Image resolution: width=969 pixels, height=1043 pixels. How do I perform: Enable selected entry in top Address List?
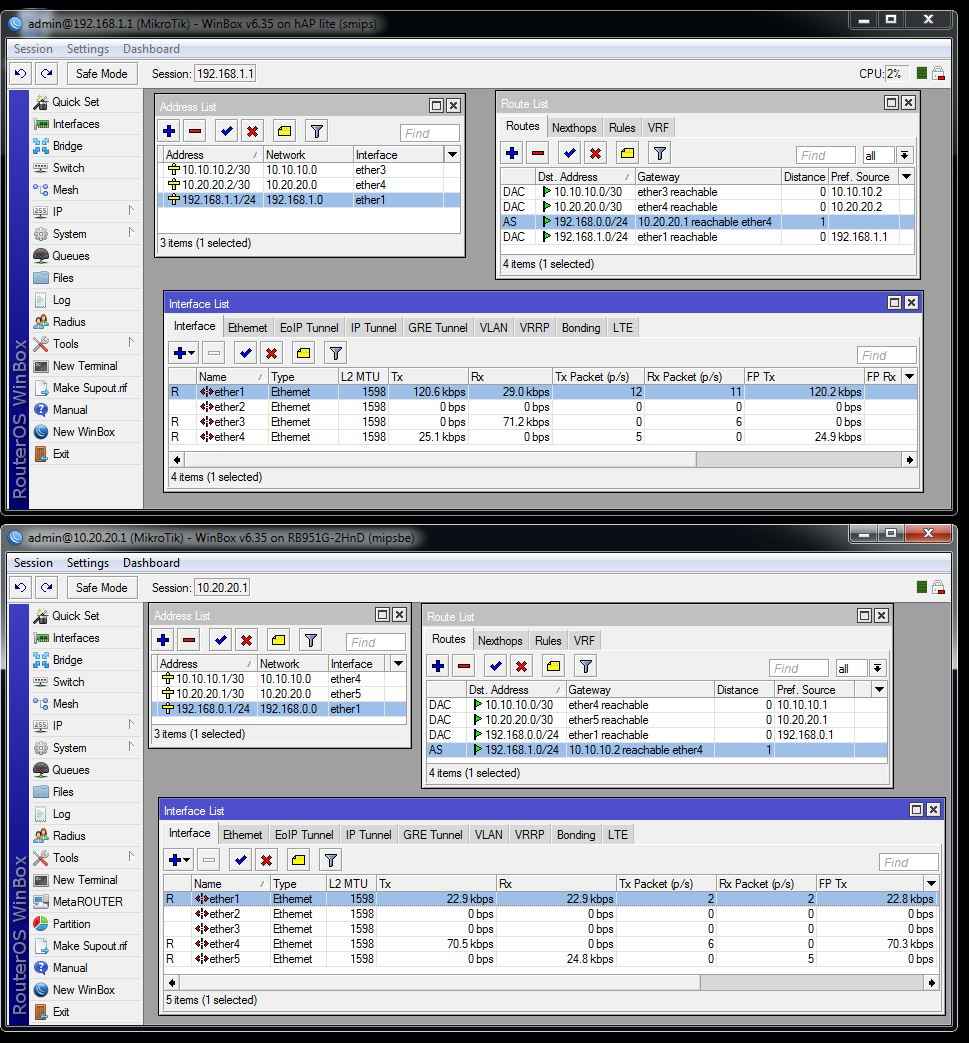(227, 131)
